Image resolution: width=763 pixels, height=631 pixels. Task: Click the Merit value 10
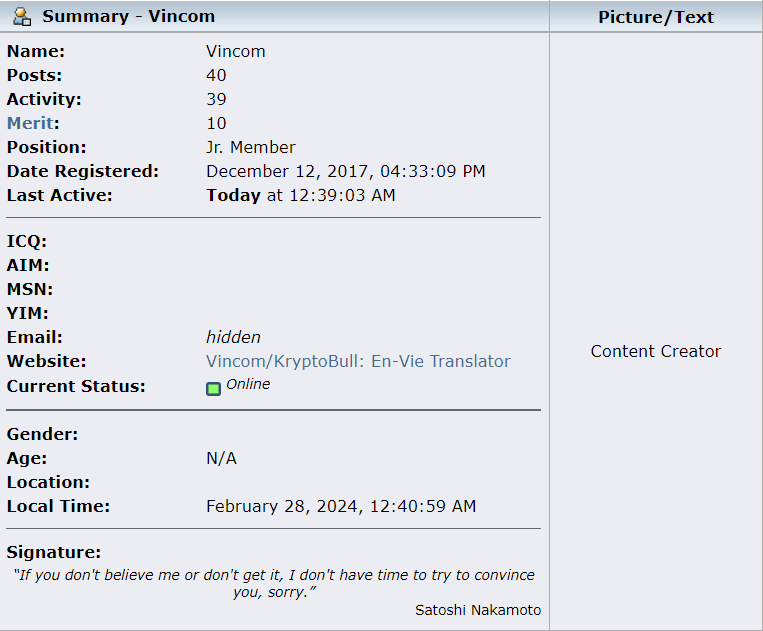pyautogui.click(x=216, y=124)
